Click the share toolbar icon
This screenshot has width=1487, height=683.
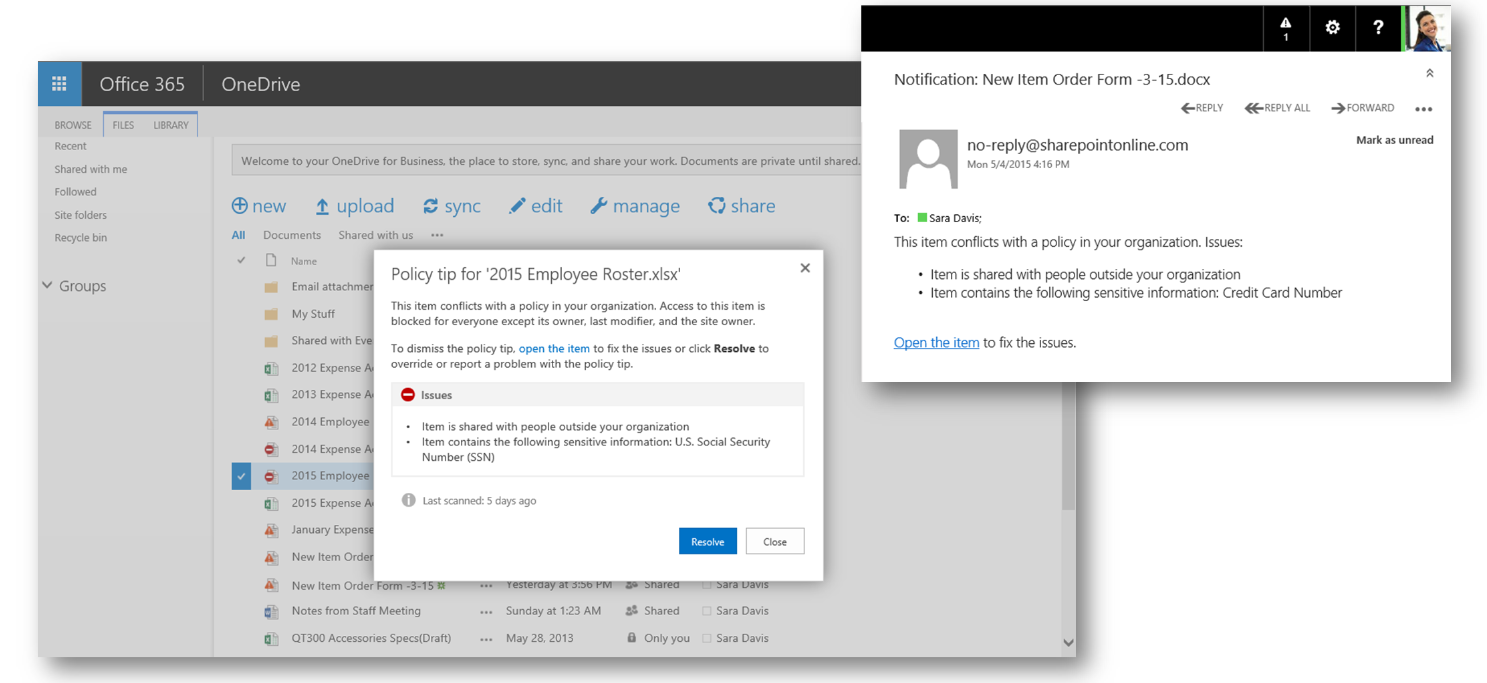[x=716, y=207]
